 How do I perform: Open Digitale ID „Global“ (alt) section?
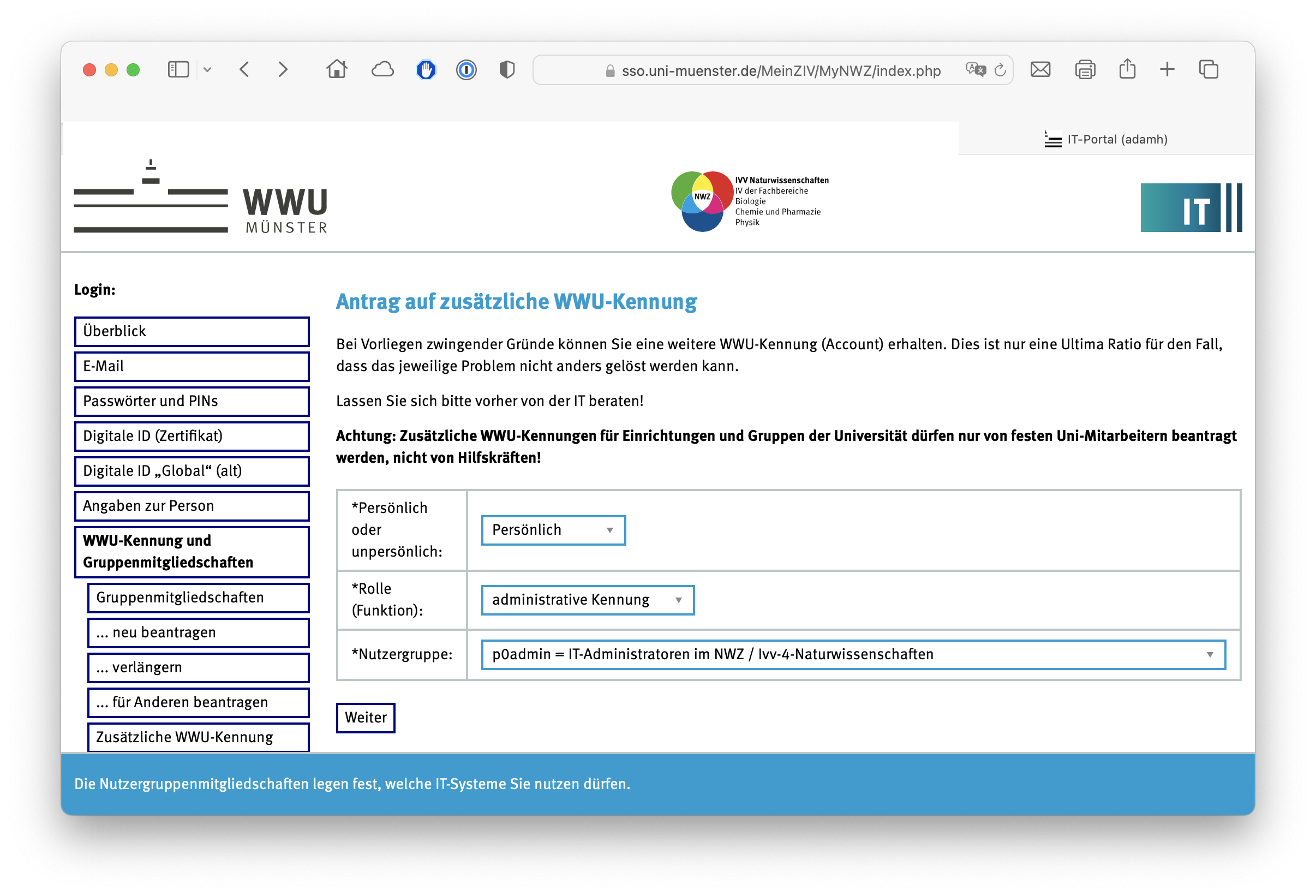[x=192, y=471]
